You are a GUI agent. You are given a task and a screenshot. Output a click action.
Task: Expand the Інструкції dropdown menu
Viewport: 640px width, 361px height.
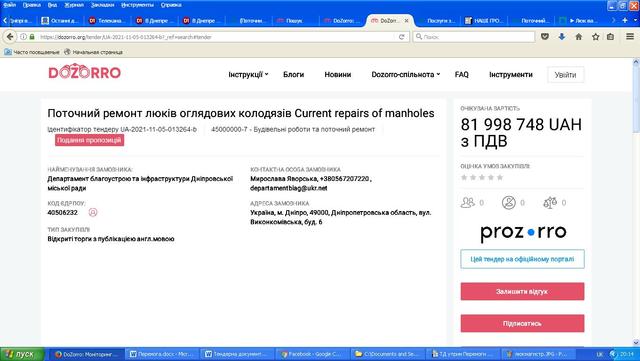[248, 74]
